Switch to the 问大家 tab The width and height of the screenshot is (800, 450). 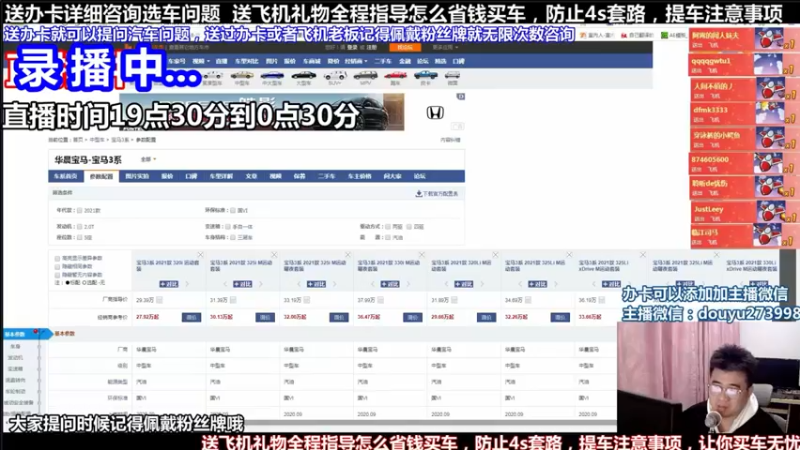[x=392, y=176]
